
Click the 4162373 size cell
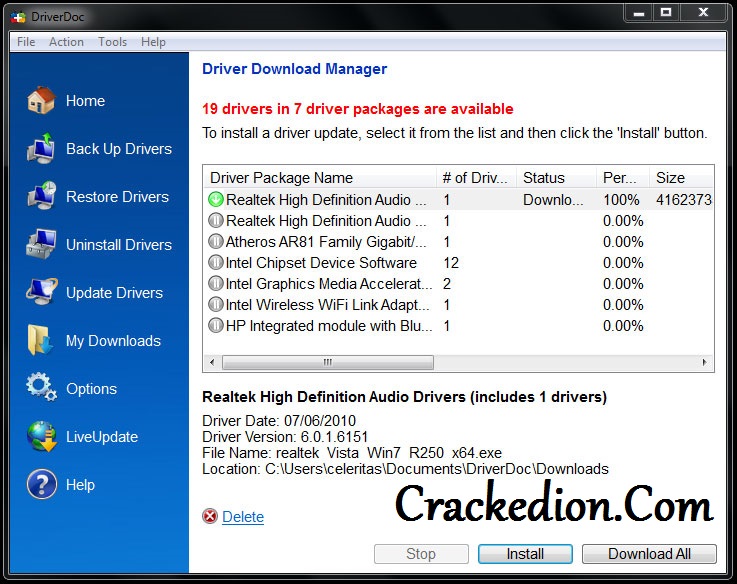(x=684, y=200)
